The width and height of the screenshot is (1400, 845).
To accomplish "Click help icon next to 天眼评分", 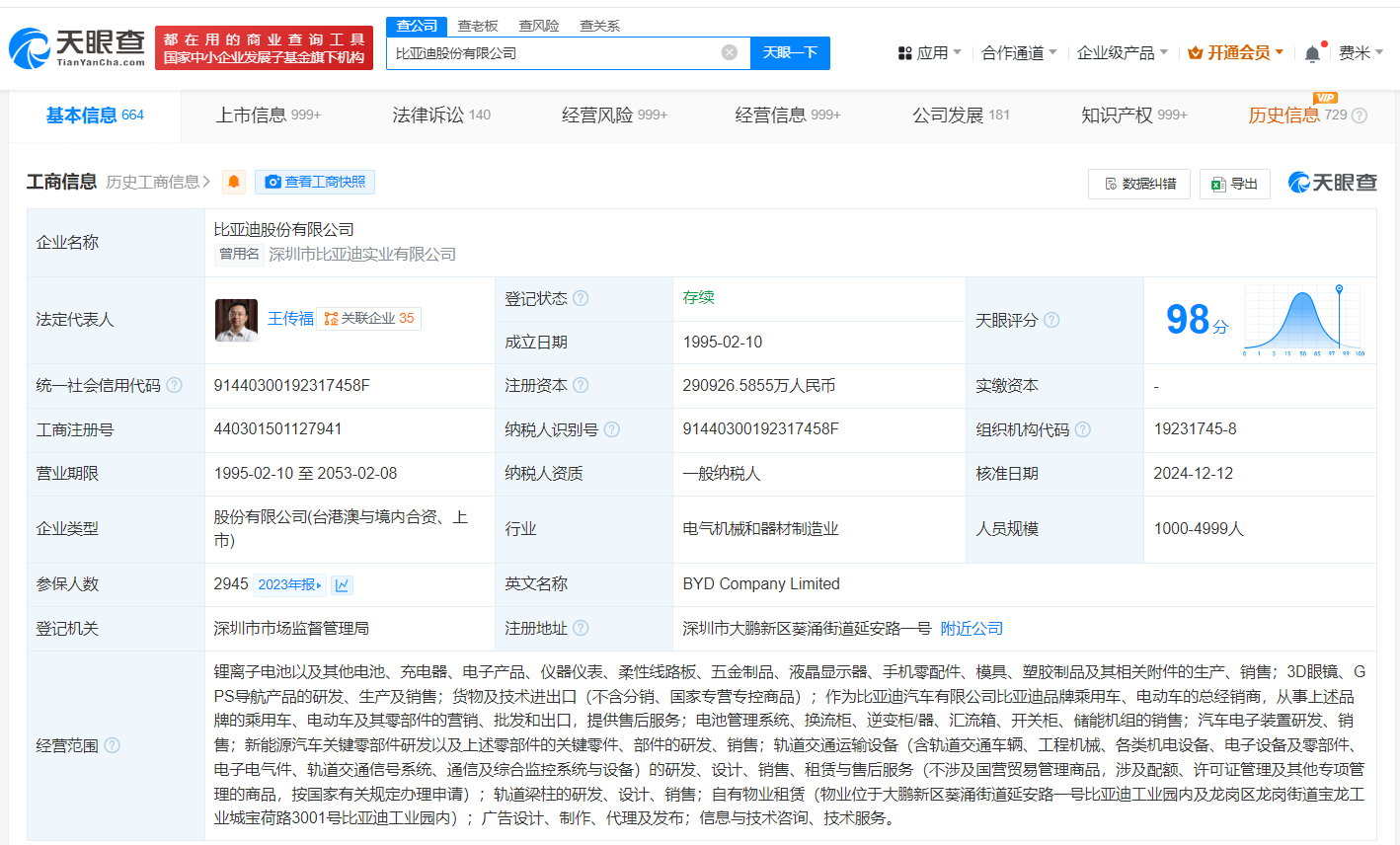I will pyautogui.click(x=1051, y=320).
